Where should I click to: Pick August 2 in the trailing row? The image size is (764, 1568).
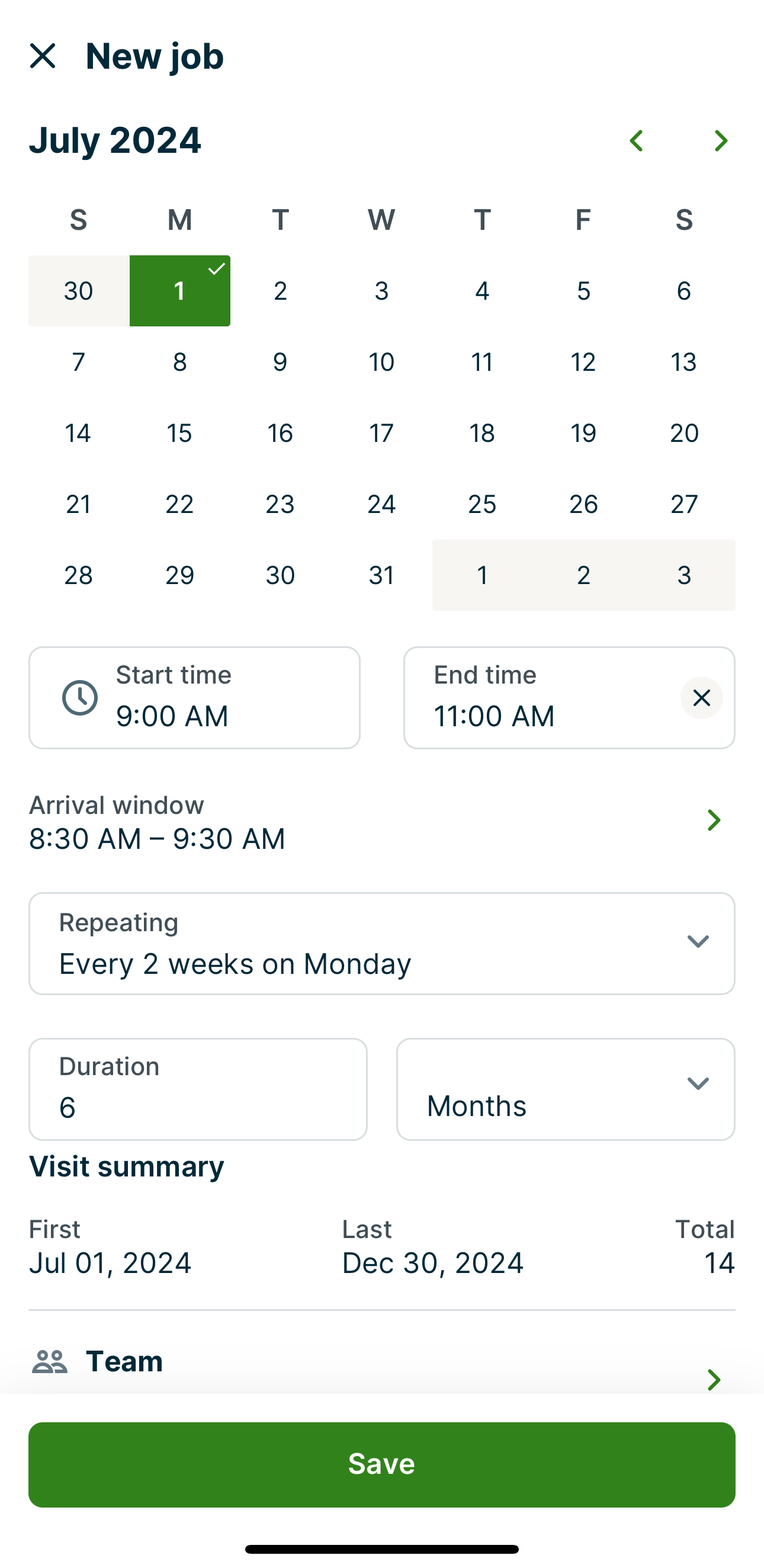click(x=583, y=575)
